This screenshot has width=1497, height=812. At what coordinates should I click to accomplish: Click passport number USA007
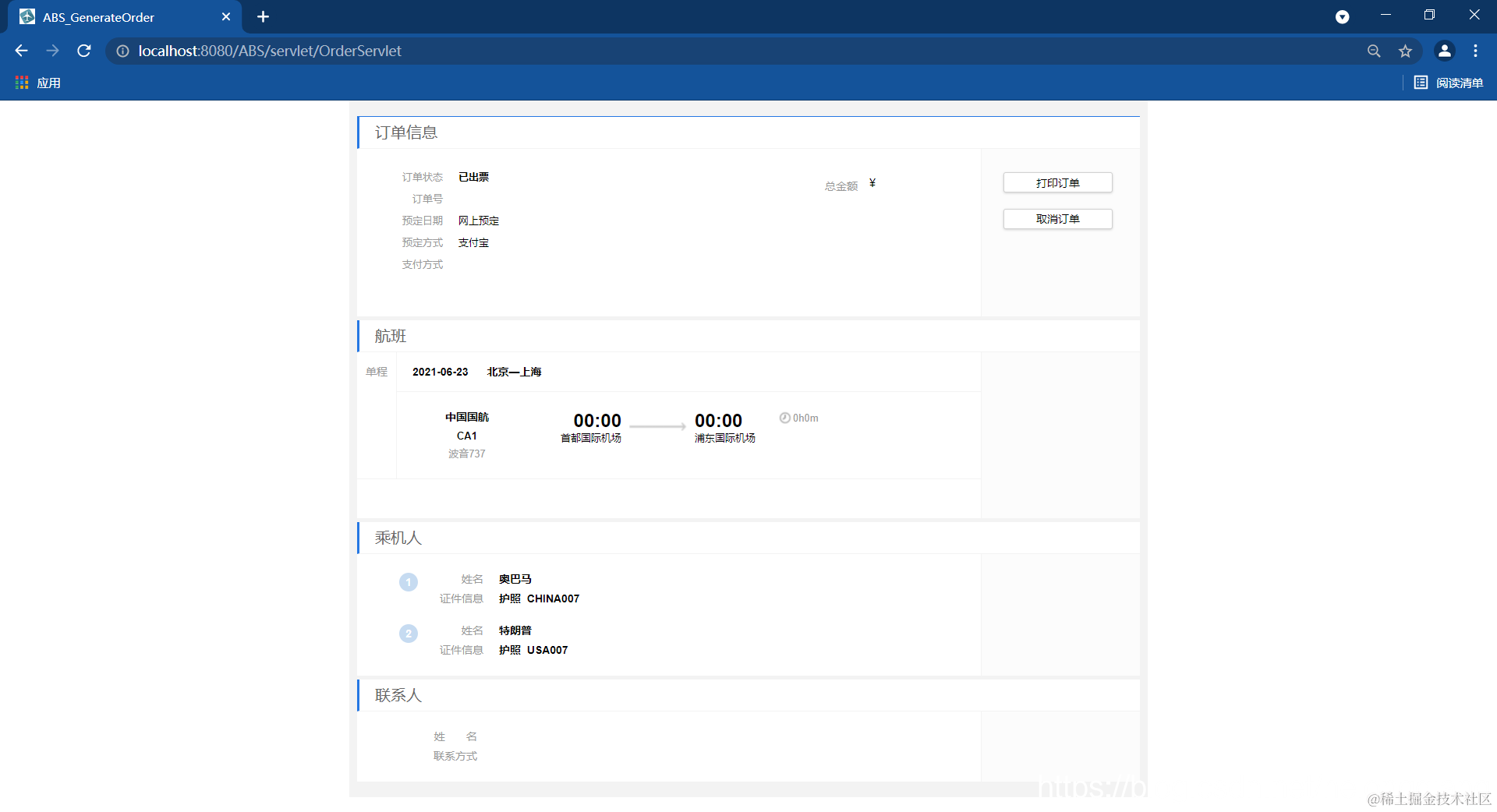pos(547,650)
